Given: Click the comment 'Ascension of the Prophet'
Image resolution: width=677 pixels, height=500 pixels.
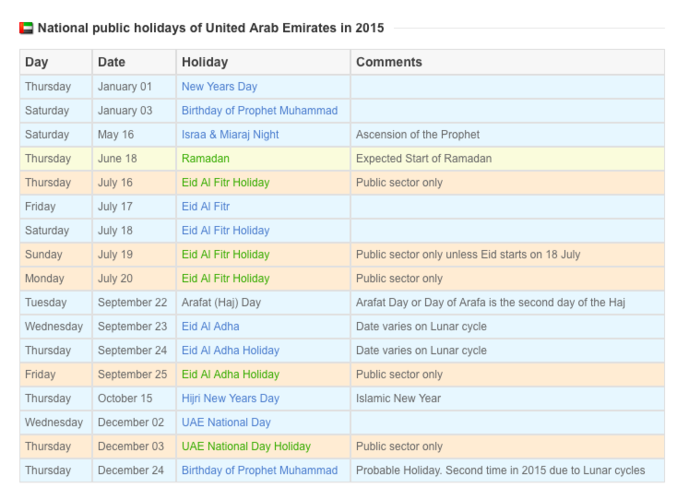Looking at the screenshot, I should [x=418, y=135].
